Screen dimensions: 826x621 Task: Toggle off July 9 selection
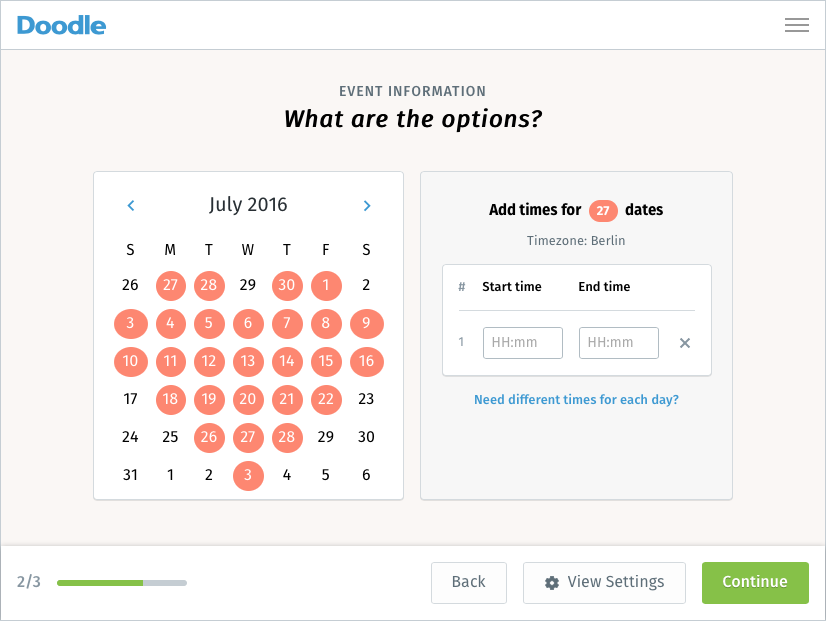pyautogui.click(x=367, y=323)
